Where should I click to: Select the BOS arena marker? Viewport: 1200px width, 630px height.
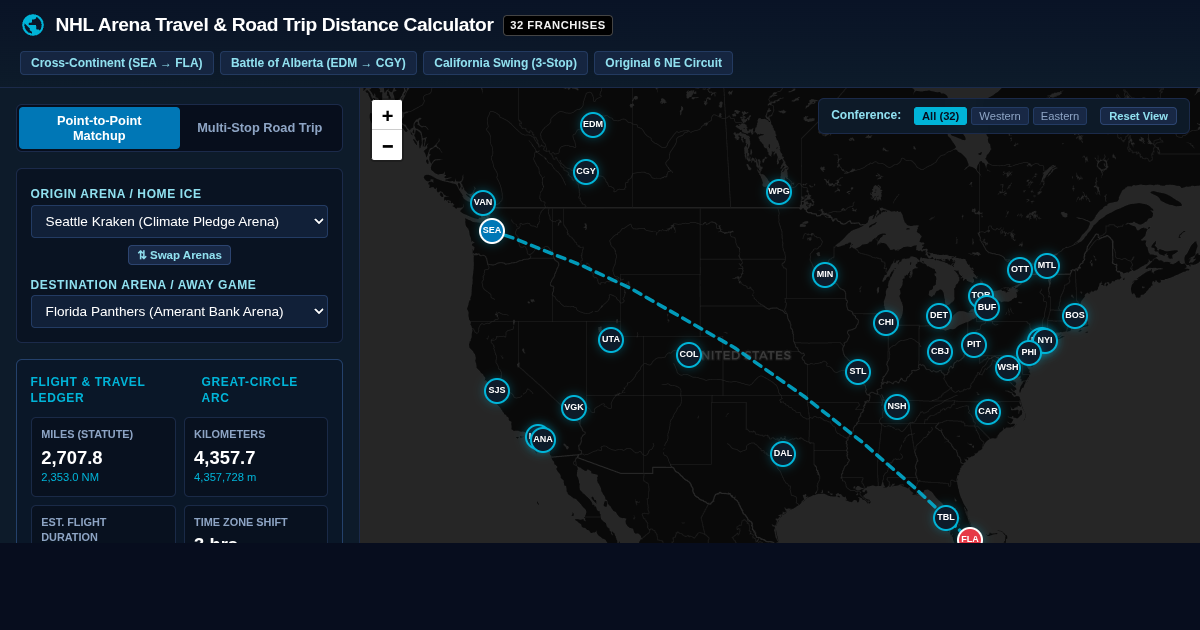tap(1075, 316)
